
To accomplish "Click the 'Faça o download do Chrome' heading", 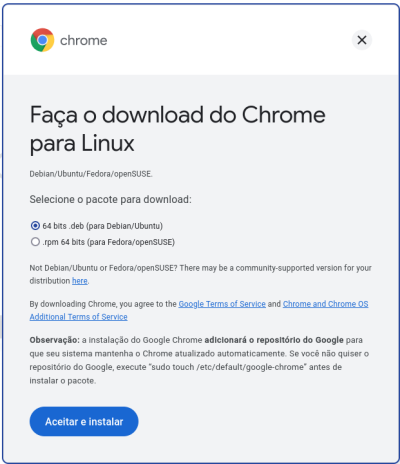I will click(x=178, y=115).
